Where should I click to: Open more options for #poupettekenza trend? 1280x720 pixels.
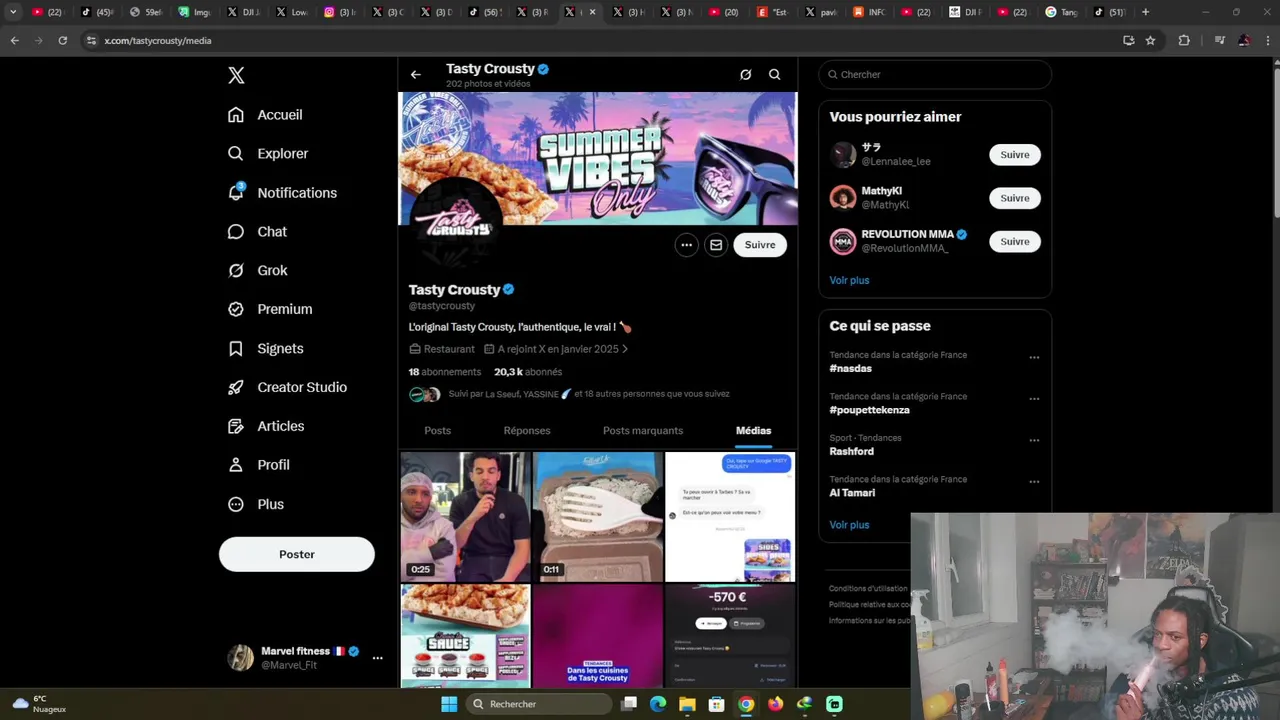[x=1034, y=399]
